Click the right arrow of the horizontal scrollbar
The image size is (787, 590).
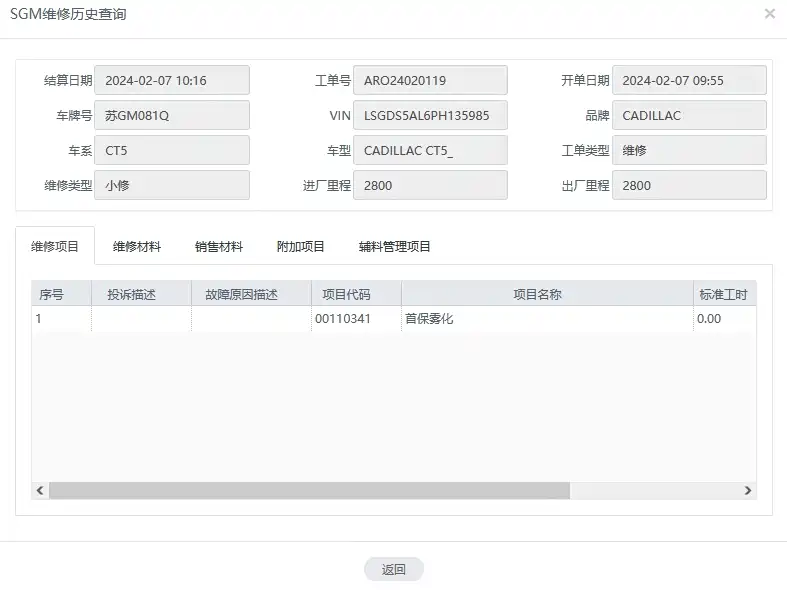click(x=748, y=490)
